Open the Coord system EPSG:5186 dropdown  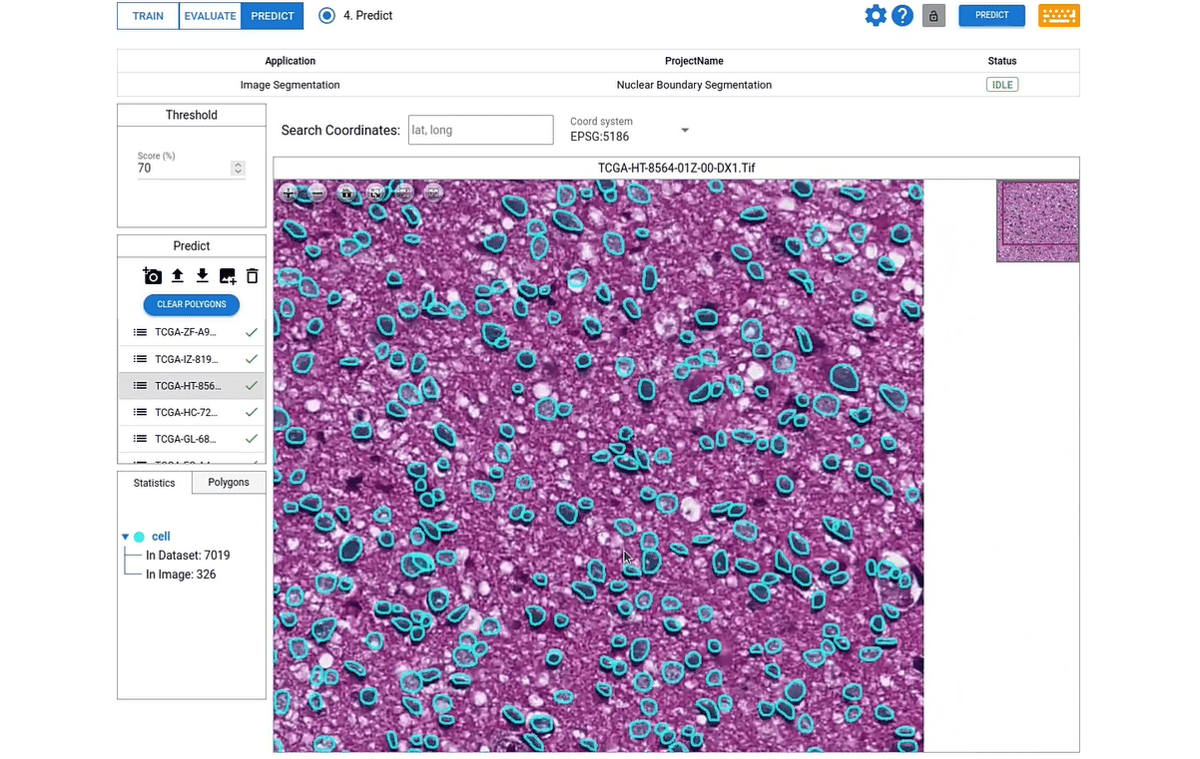(x=685, y=131)
